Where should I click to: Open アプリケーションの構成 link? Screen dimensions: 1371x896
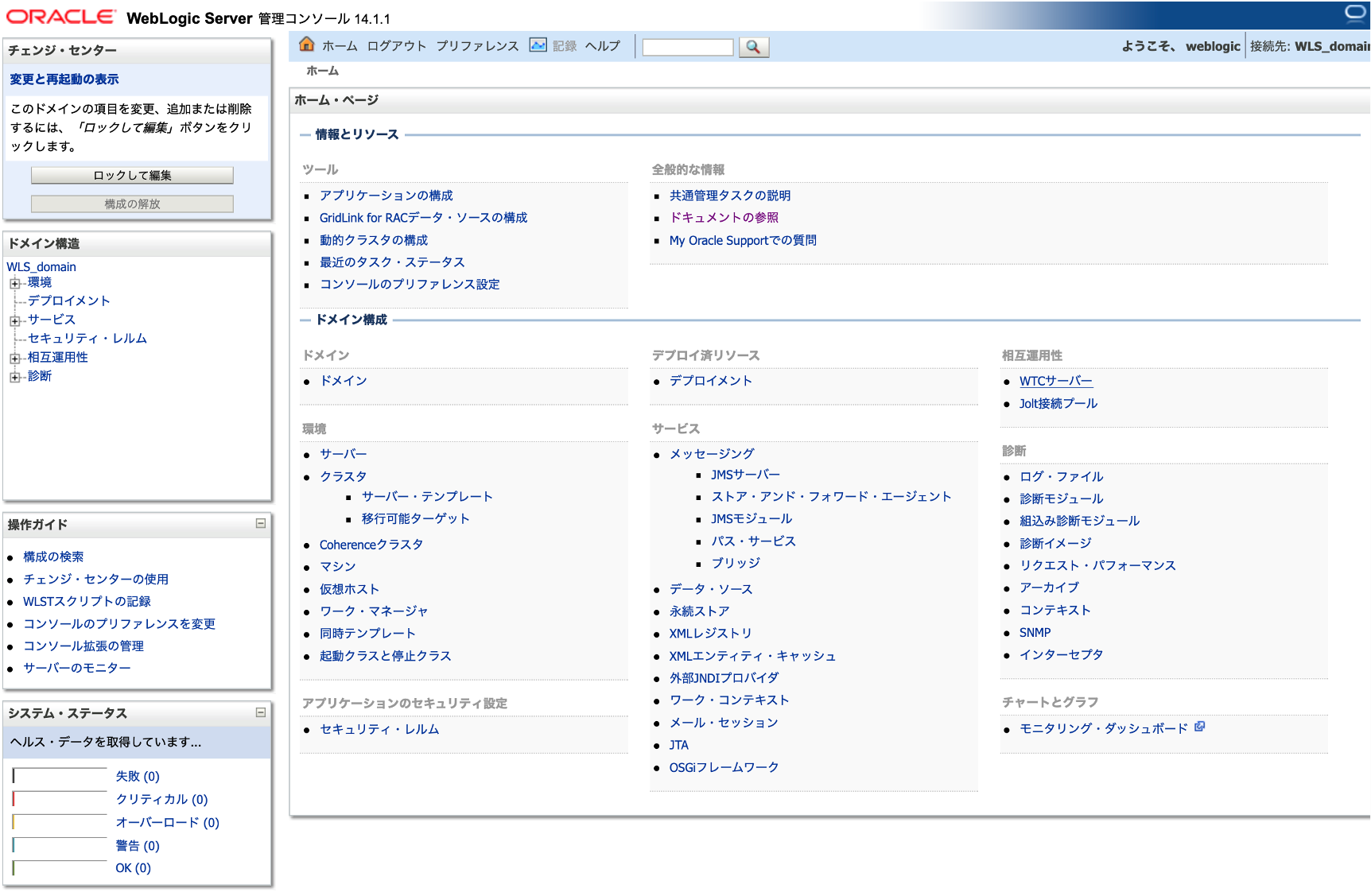tap(386, 196)
